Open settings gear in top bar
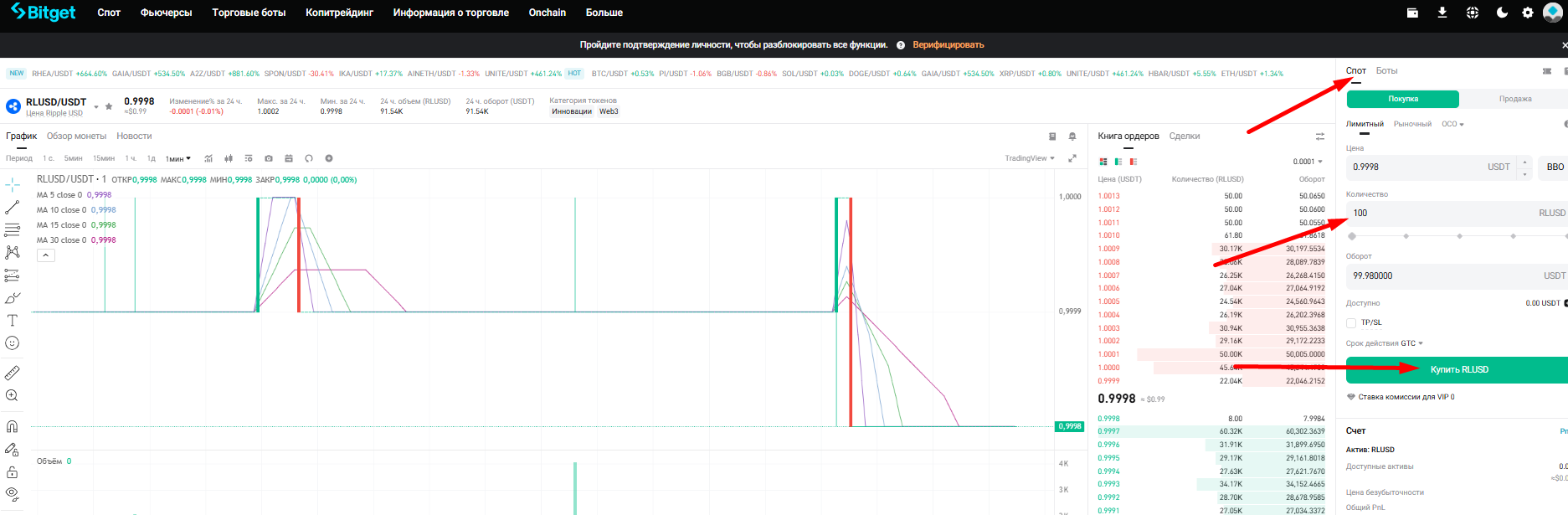The image size is (1568, 515). [1528, 13]
